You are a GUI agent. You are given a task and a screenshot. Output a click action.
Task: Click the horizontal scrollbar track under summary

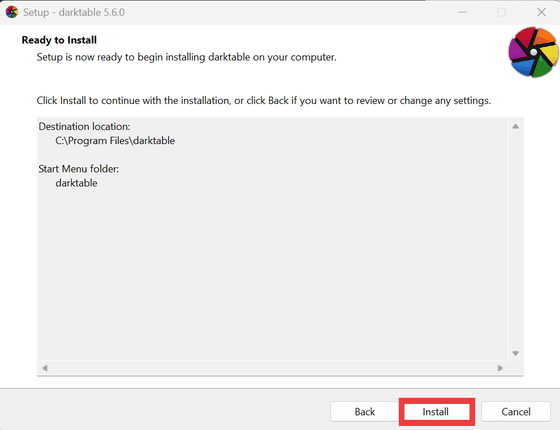pyautogui.click(x=272, y=368)
